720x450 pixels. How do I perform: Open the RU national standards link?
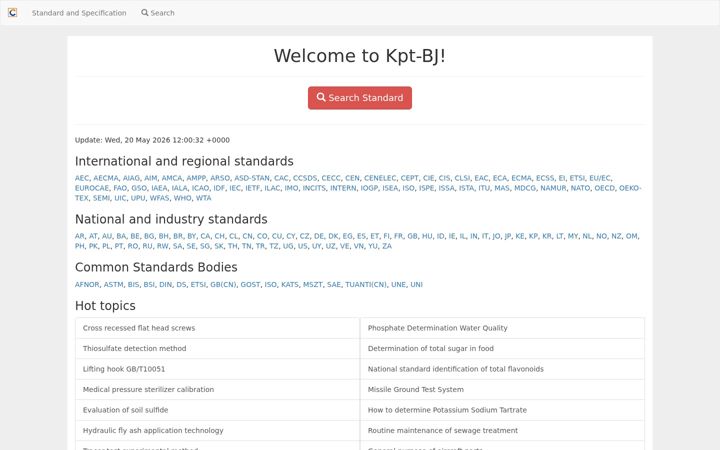(x=147, y=246)
